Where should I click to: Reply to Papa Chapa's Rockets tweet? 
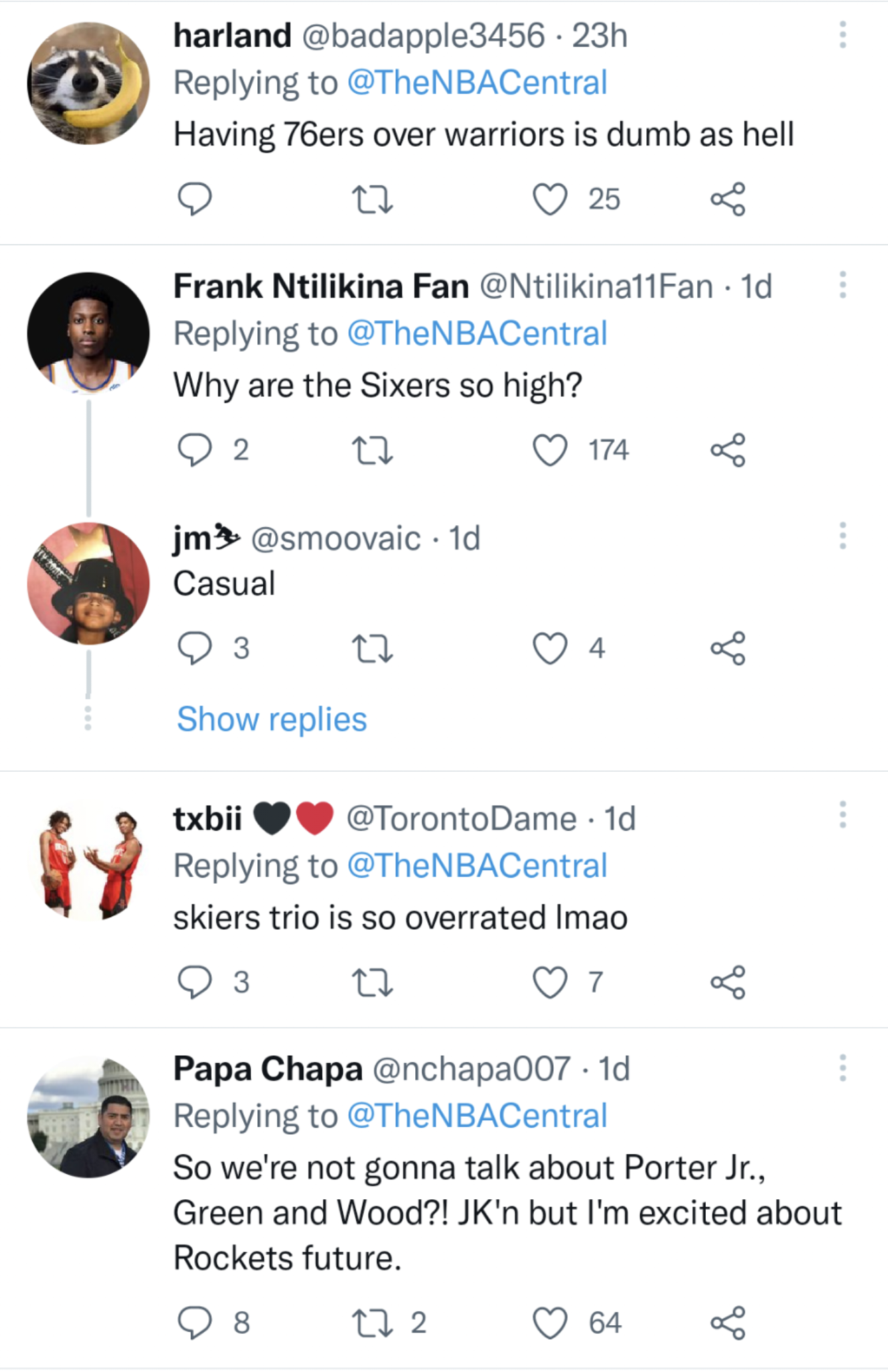(x=194, y=1322)
